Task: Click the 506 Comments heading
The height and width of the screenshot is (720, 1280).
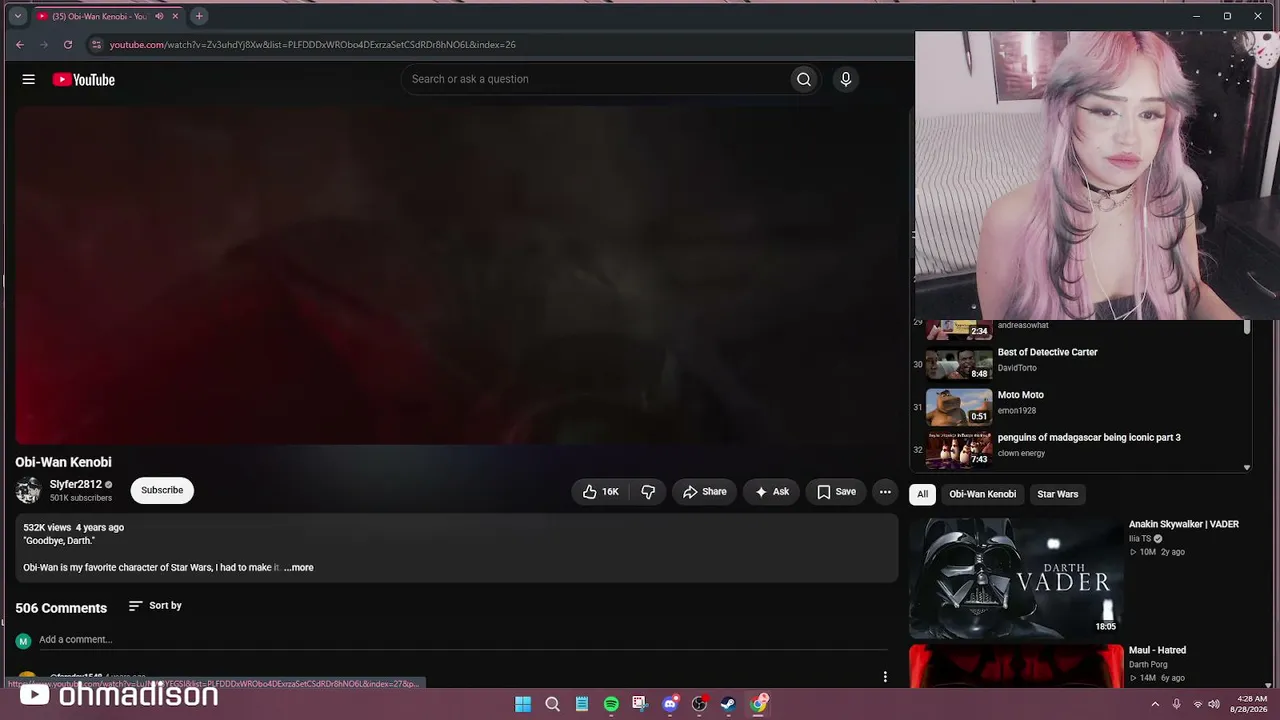Action: click(61, 608)
